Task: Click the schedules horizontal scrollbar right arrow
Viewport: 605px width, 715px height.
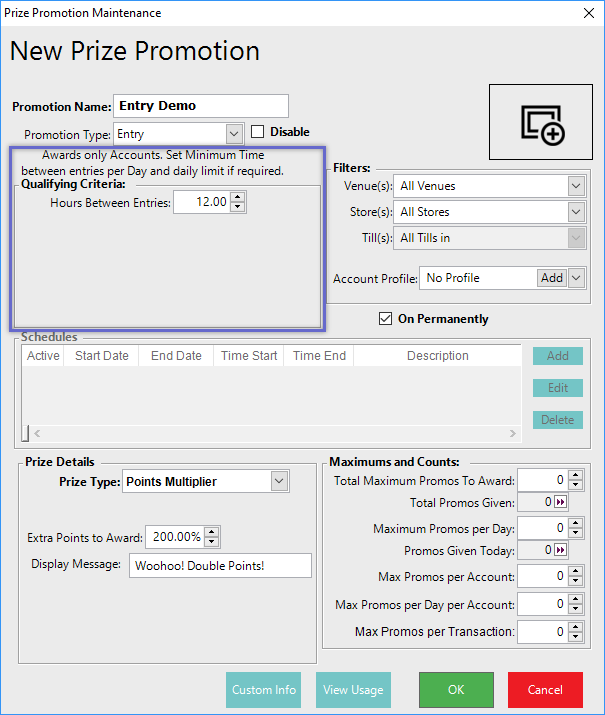Action: (513, 434)
